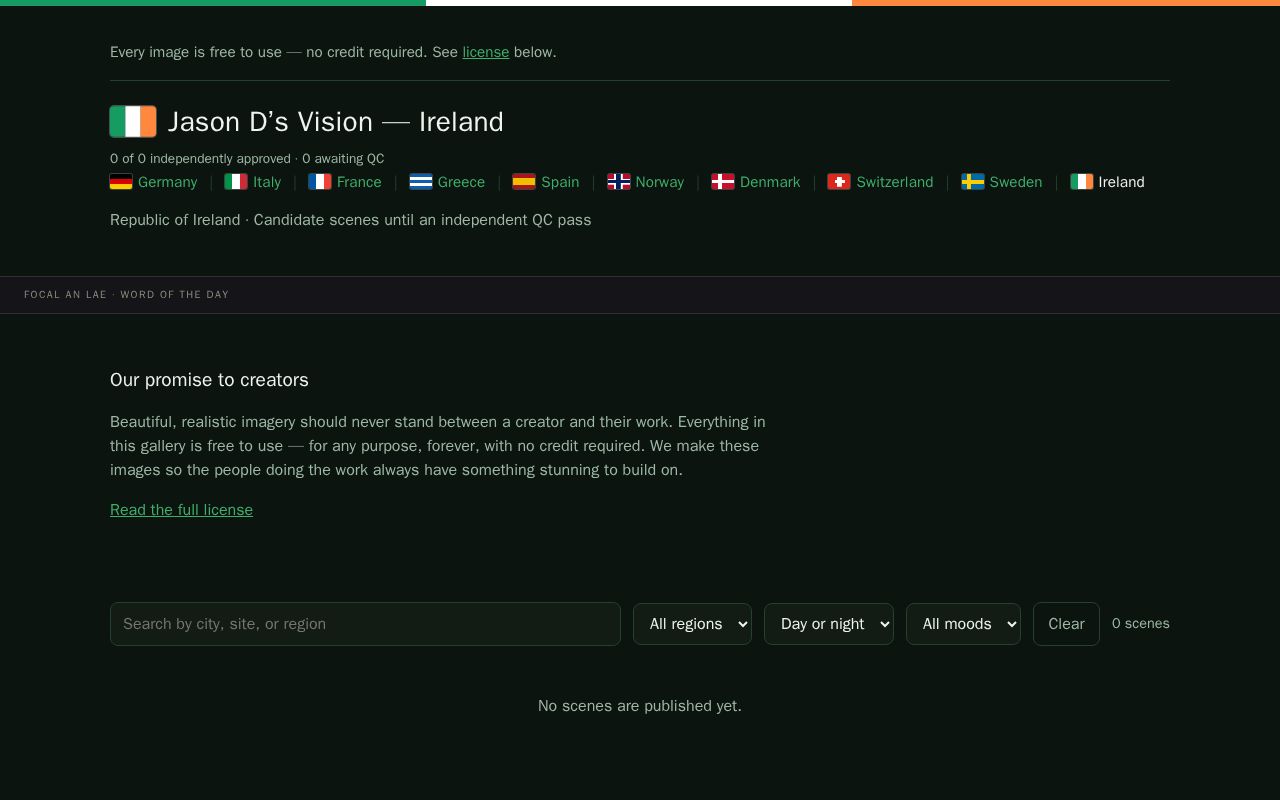The height and width of the screenshot is (800, 1280).
Task: Click the Republic of Ireland description text
Action: coord(350,220)
